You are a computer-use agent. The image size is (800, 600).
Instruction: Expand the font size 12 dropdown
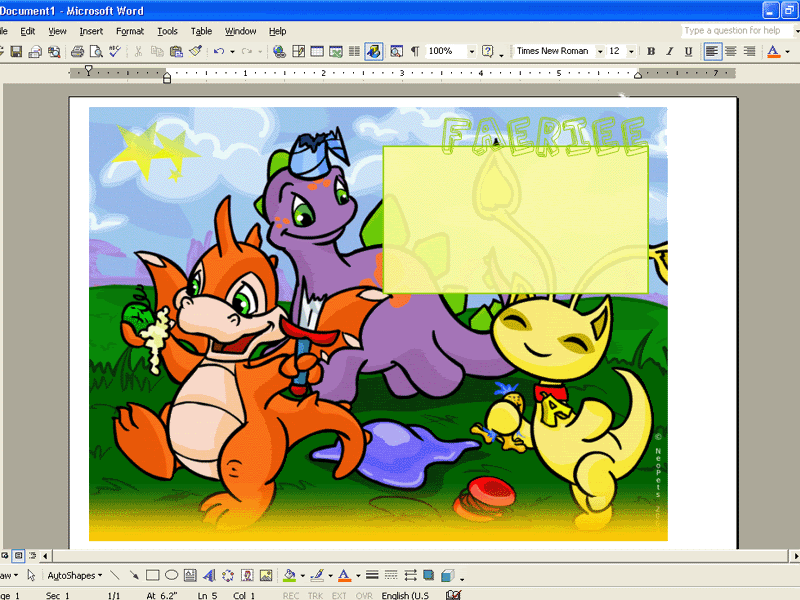pos(631,51)
